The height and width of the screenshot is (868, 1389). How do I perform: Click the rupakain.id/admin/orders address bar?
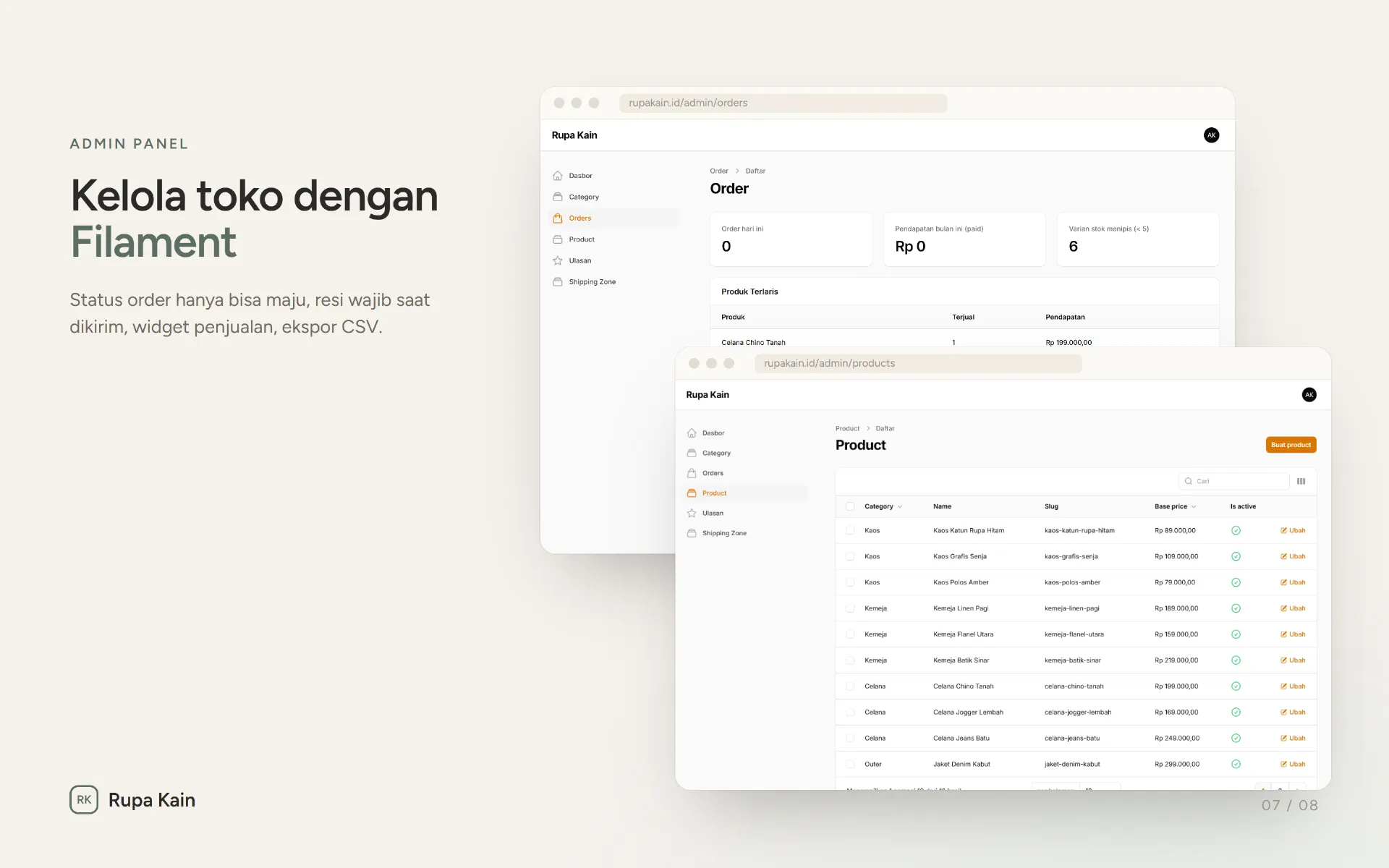click(x=783, y=103)
